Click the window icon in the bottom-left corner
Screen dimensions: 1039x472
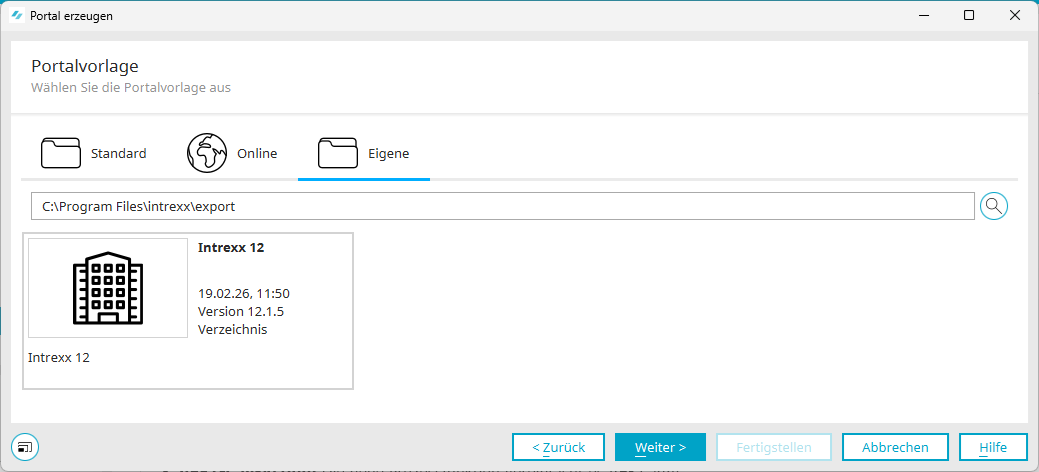tap(25, 446)
